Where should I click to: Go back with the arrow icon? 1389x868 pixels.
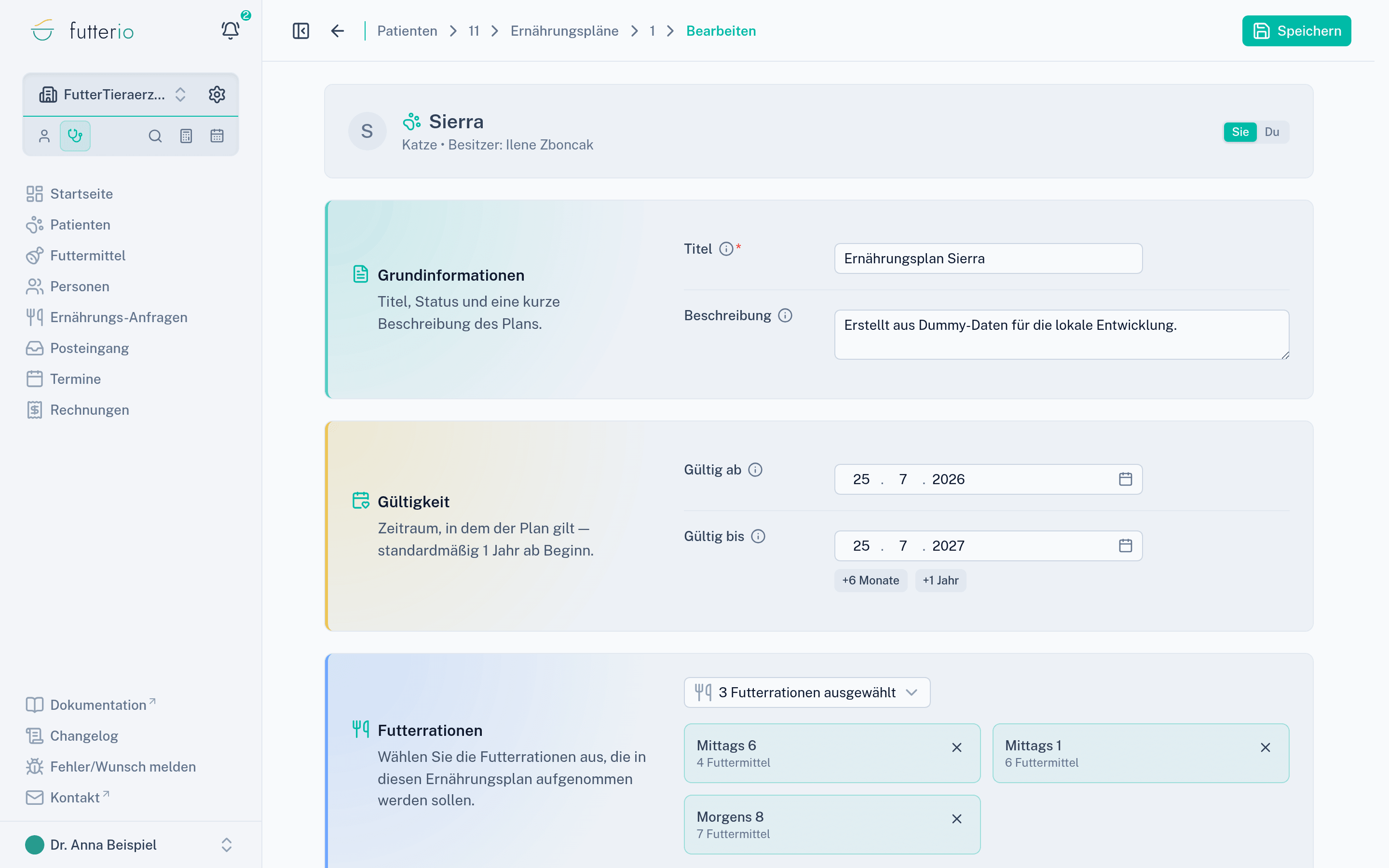click(x=338, y=31)
